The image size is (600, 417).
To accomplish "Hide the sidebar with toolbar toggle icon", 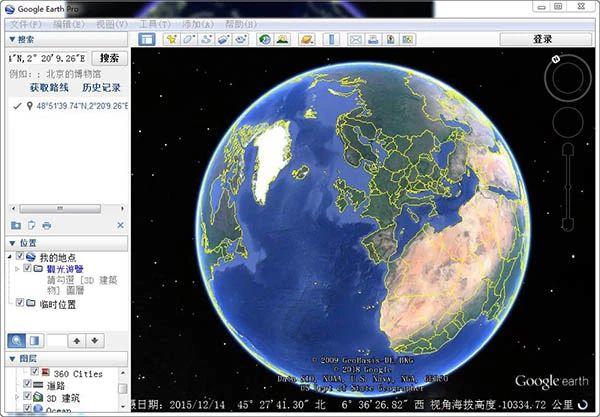I will [x=147, y=39].
